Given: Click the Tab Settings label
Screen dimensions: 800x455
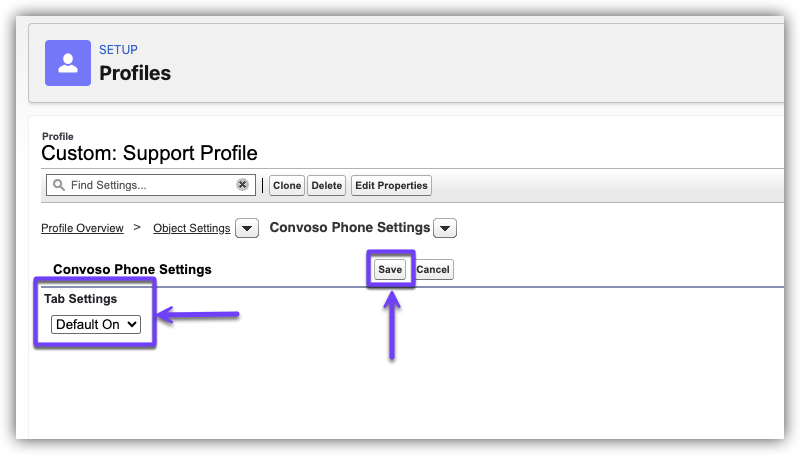Looking at the screenshot, I should [80, 299].
